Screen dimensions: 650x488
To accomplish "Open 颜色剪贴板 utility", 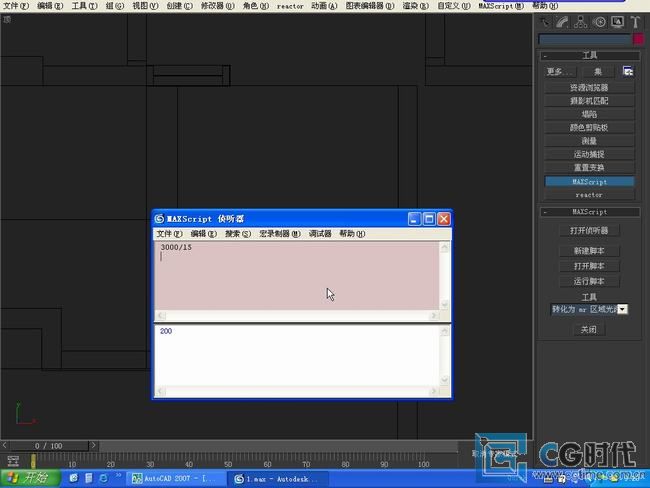I will [589, 127].
